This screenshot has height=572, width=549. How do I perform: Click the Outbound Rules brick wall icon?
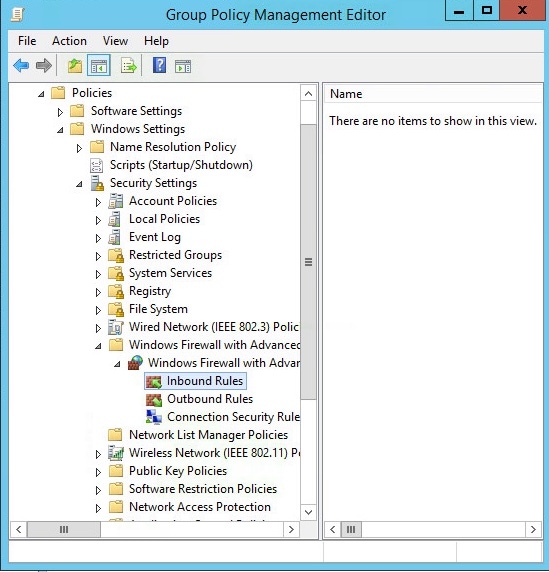[x=154, y=399]
